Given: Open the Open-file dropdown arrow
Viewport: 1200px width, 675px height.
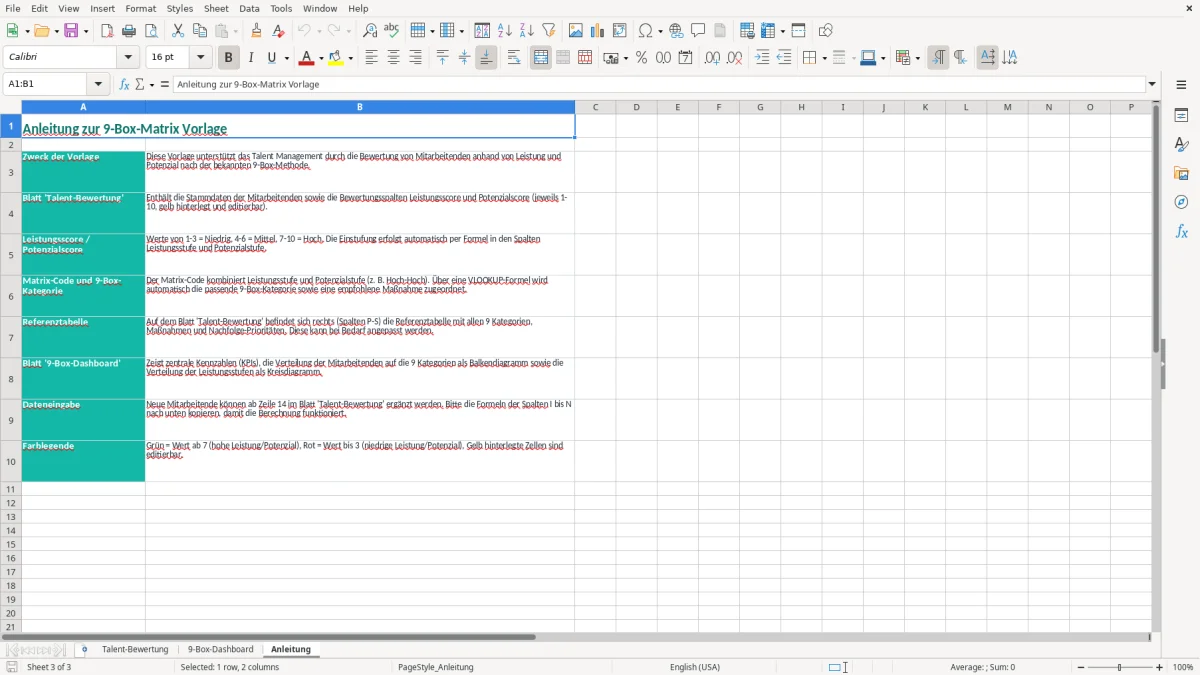Looking at the screenshot, I should coord(55,31).
